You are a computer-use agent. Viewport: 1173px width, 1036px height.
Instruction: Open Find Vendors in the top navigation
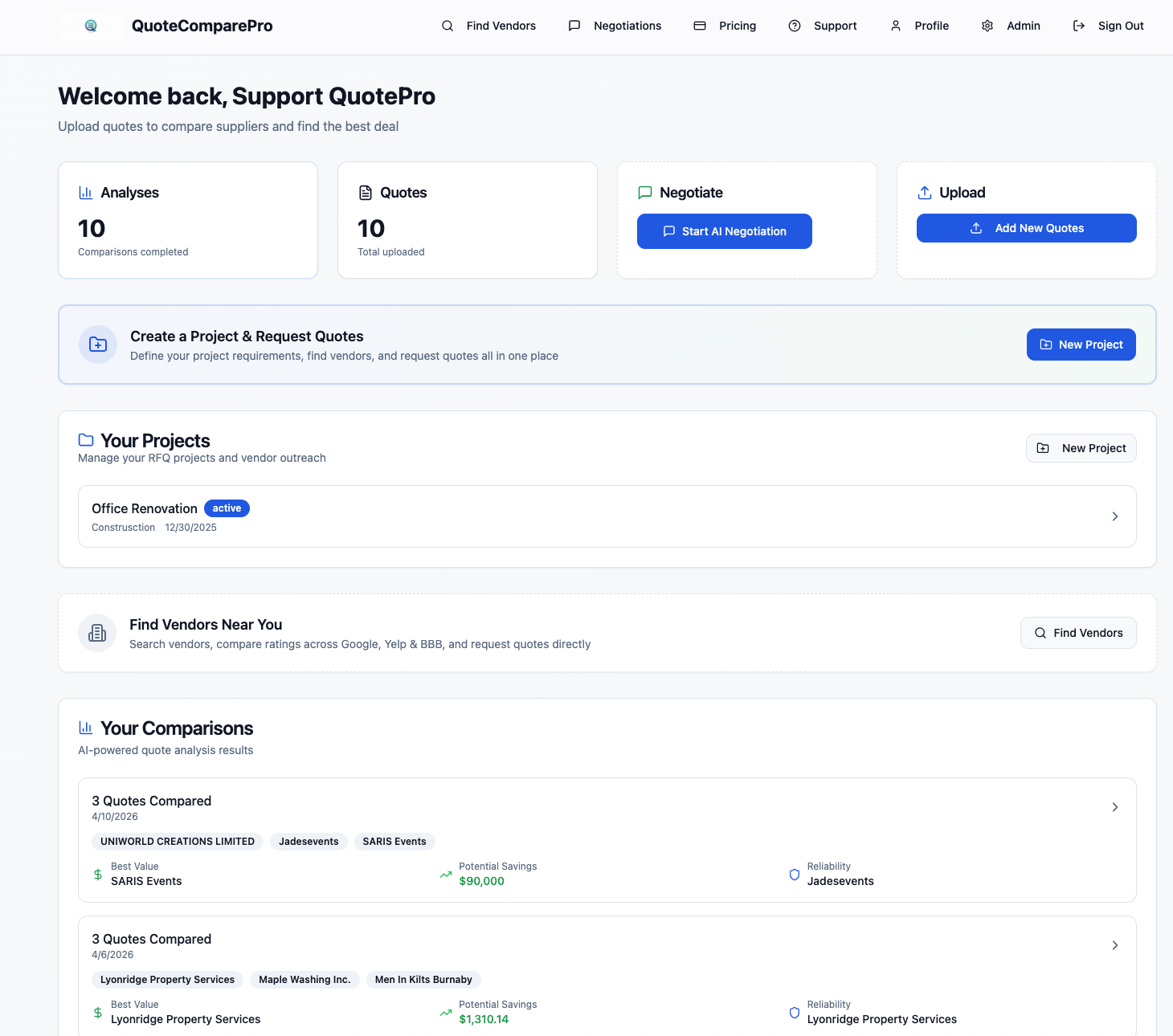488,26
